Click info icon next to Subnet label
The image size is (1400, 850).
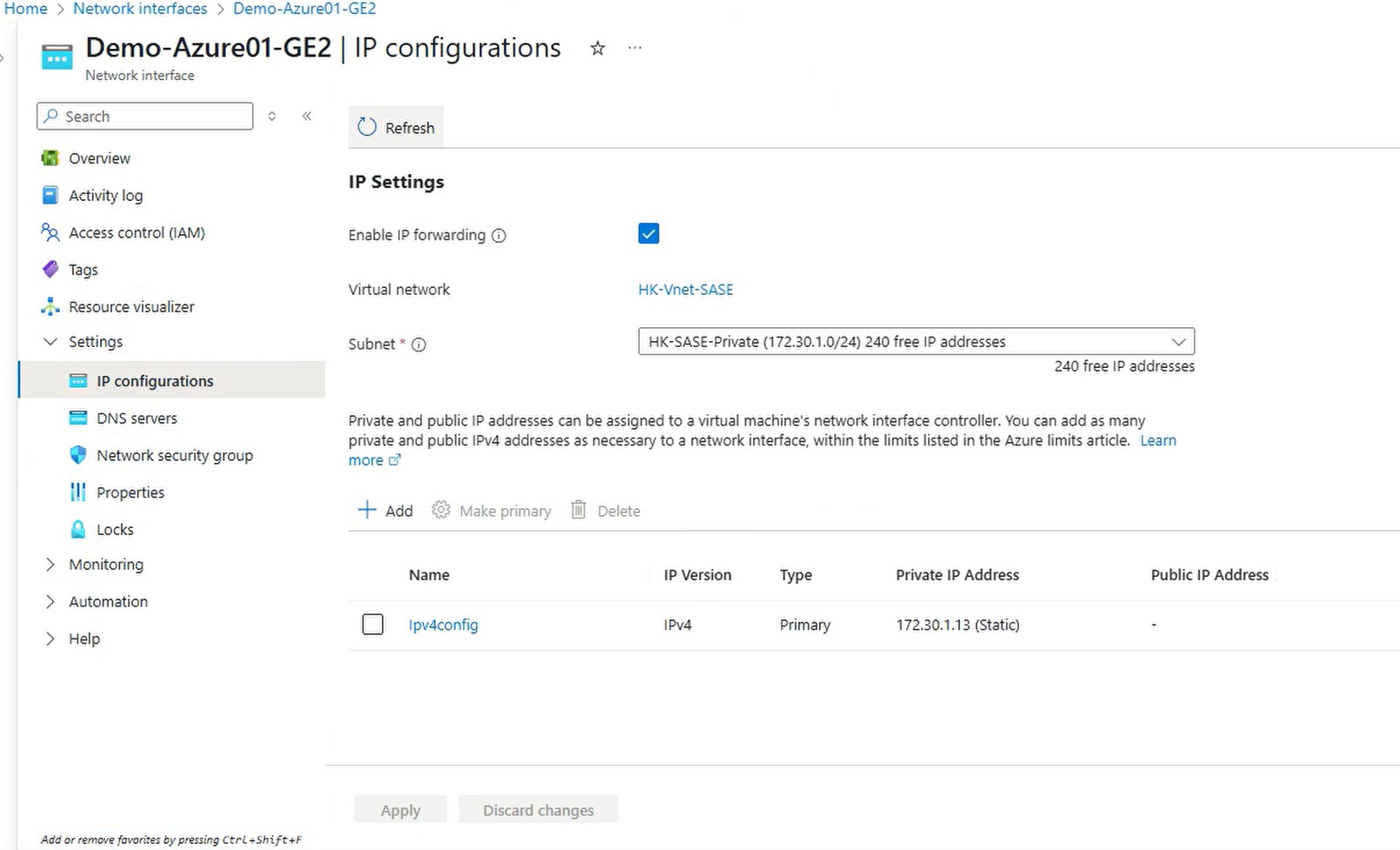pos(418,345)
